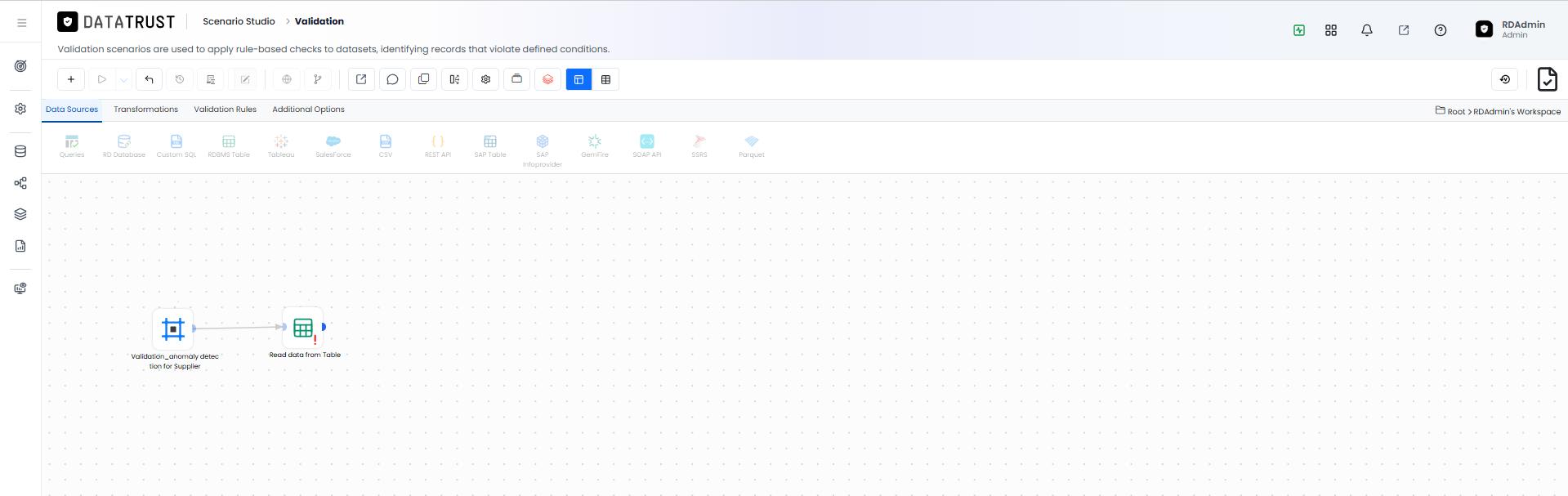Open the help question mark icon
The image size is (1568, 496).
pyautogui.click(x=1441, y=30)
